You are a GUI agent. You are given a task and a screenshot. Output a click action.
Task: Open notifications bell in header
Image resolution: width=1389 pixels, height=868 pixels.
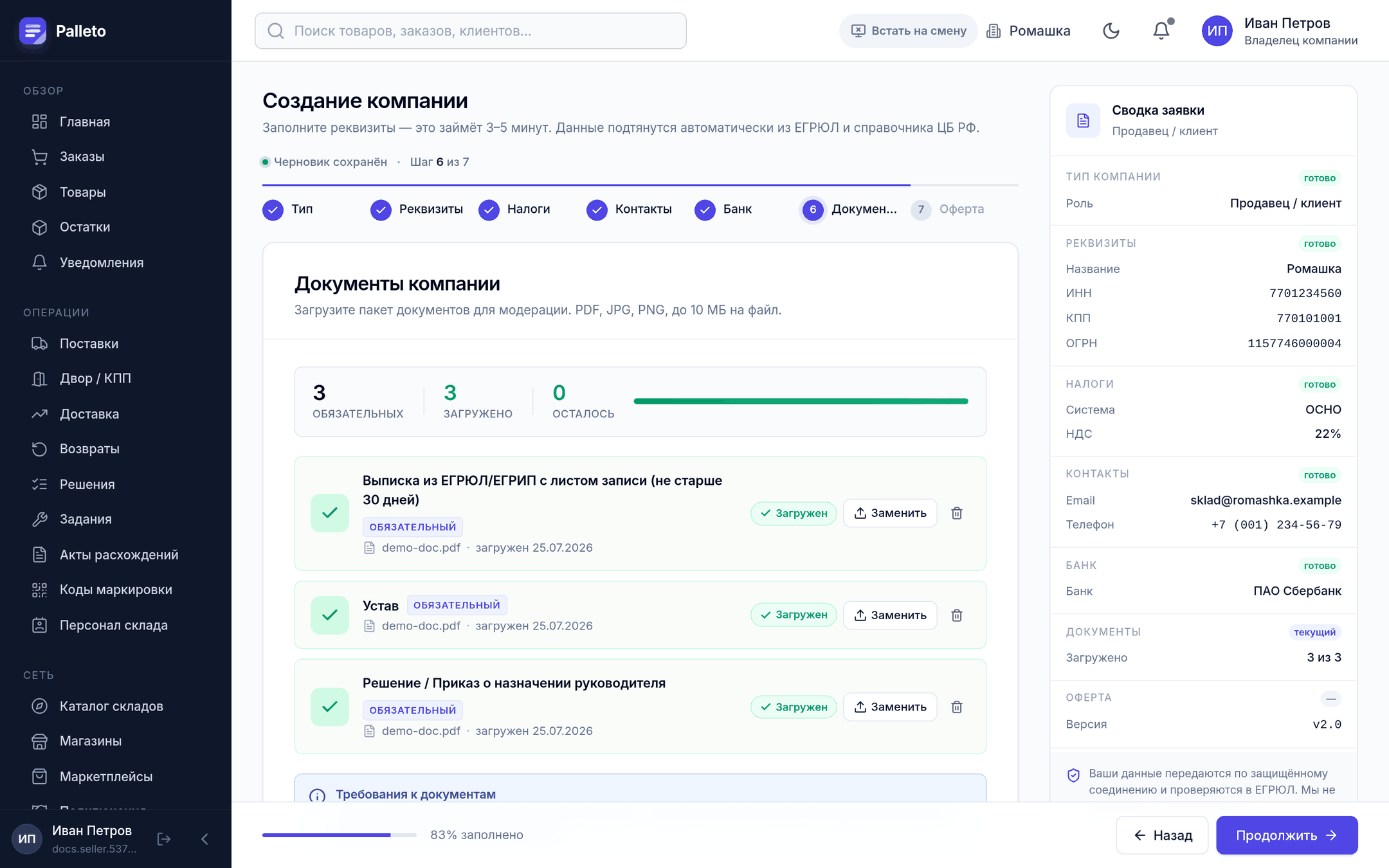tap(1161, 31)
